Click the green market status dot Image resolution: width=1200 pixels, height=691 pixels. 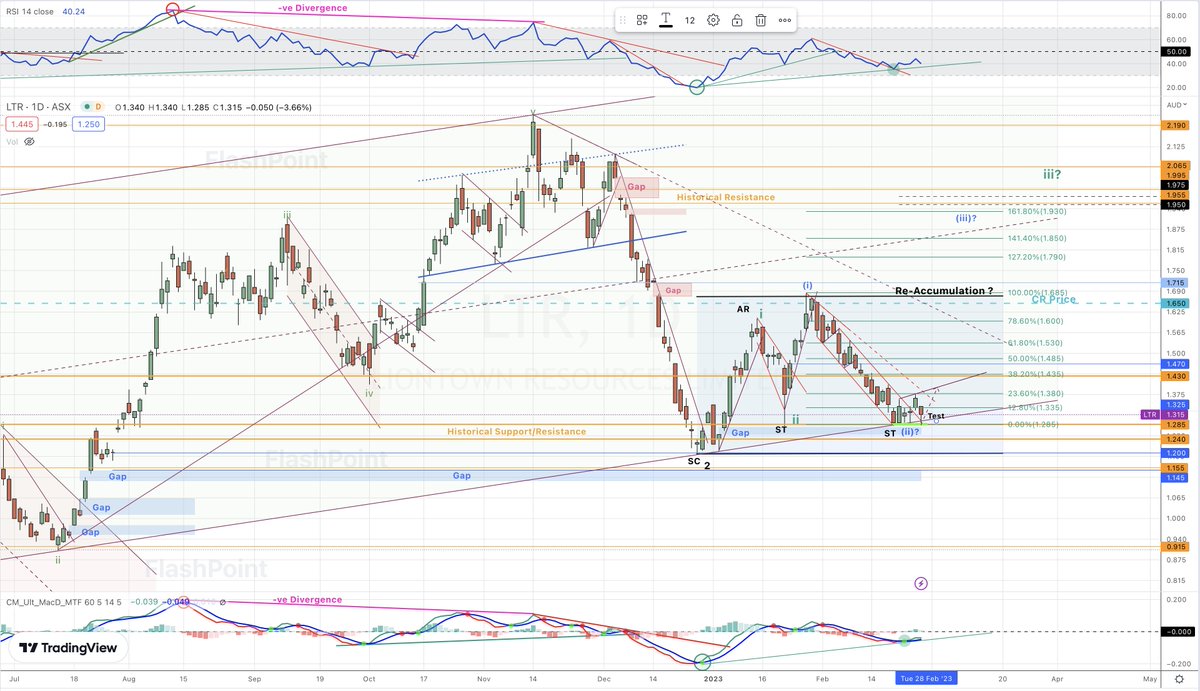click(88, 107)
